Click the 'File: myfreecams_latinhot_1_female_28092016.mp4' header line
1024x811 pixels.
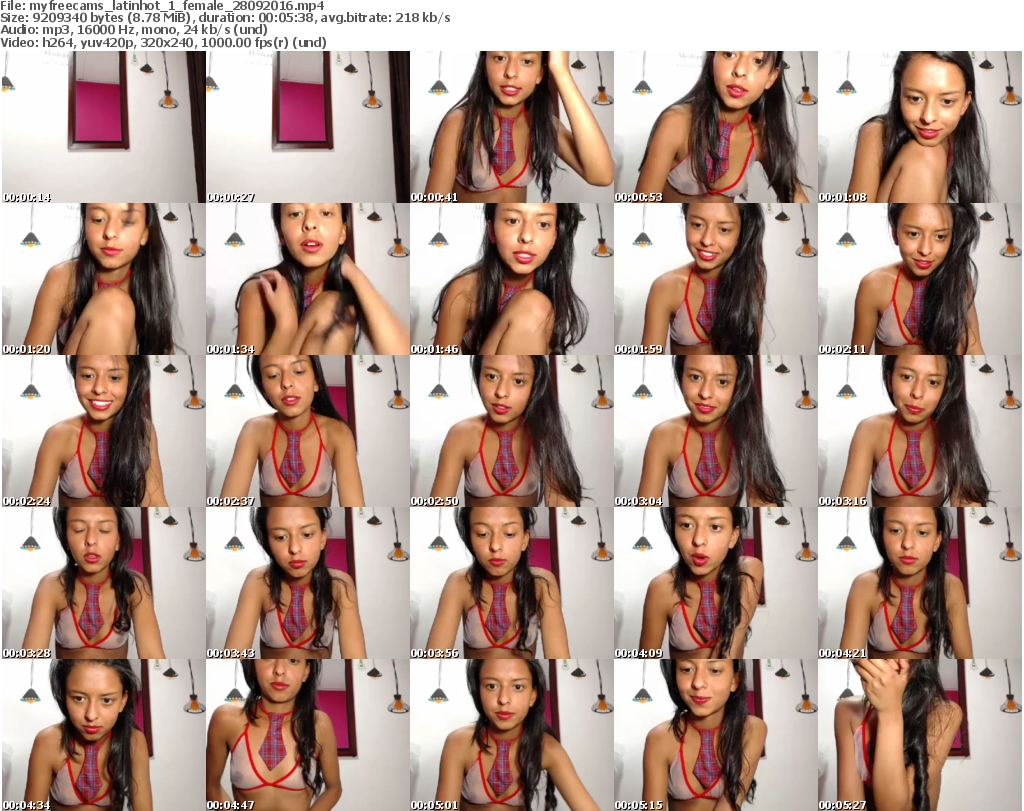point(163,6)
